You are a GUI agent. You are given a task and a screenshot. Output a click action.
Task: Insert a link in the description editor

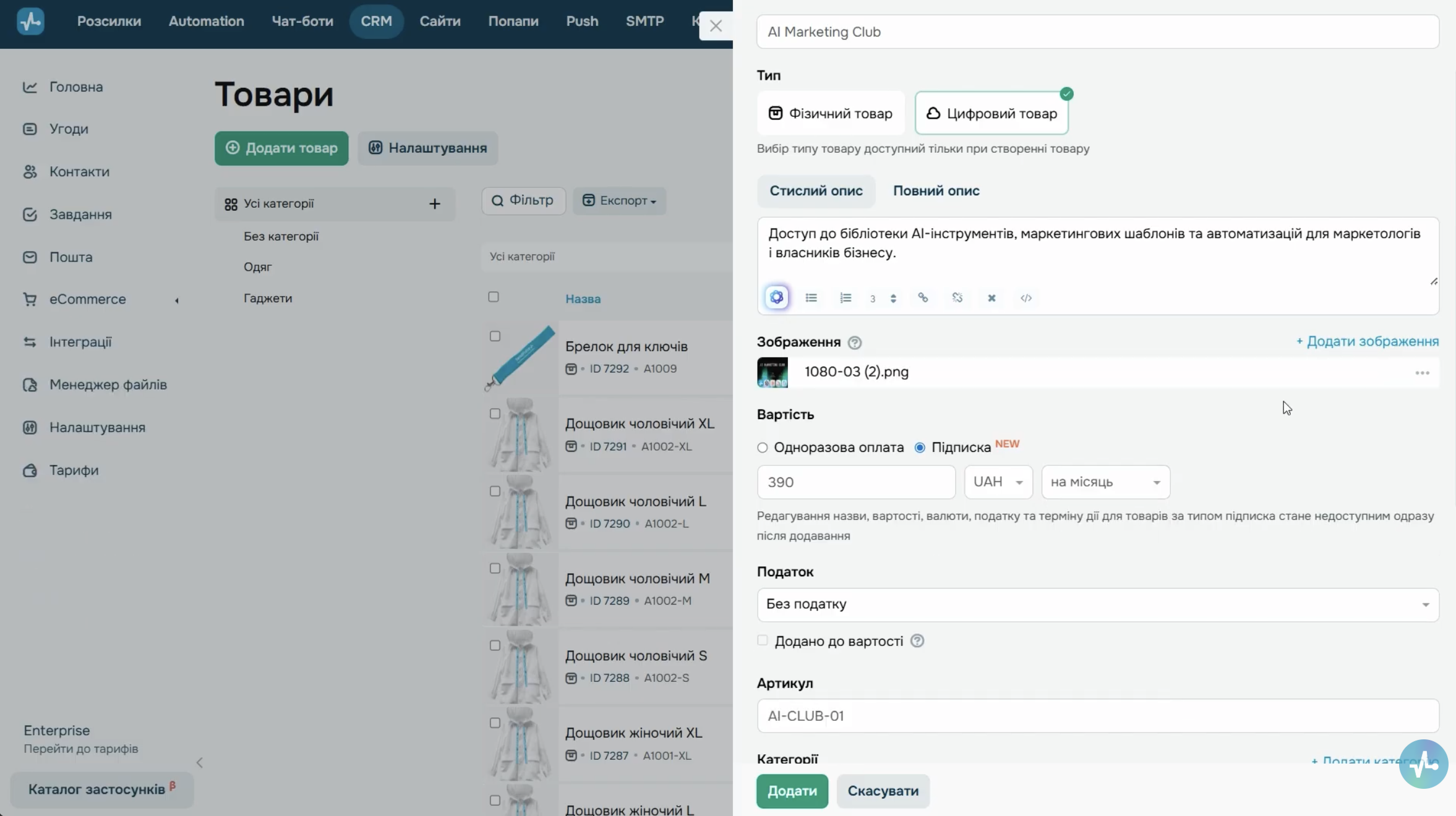[923, 298]
